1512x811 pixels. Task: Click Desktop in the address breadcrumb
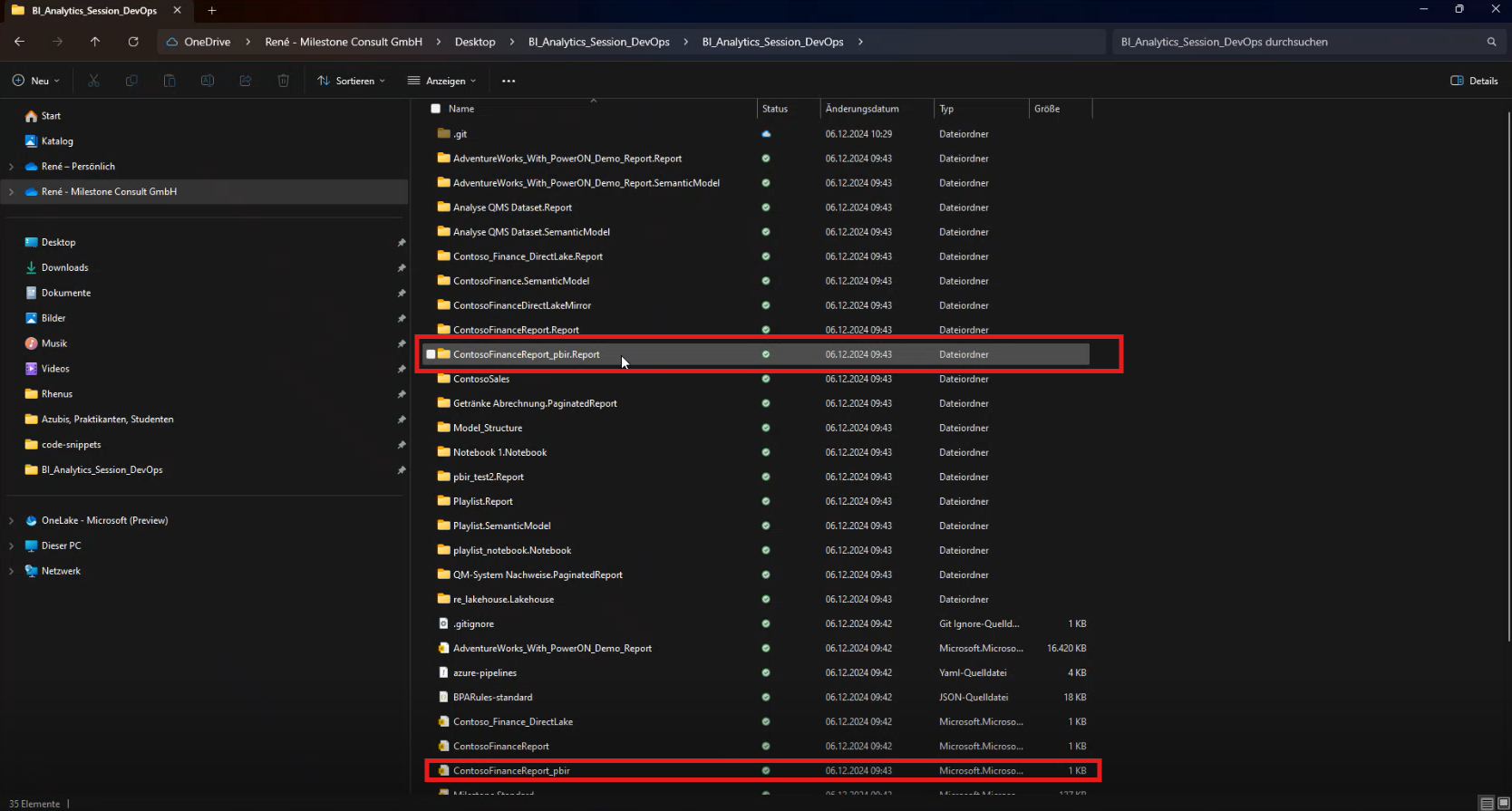(475, 42)
